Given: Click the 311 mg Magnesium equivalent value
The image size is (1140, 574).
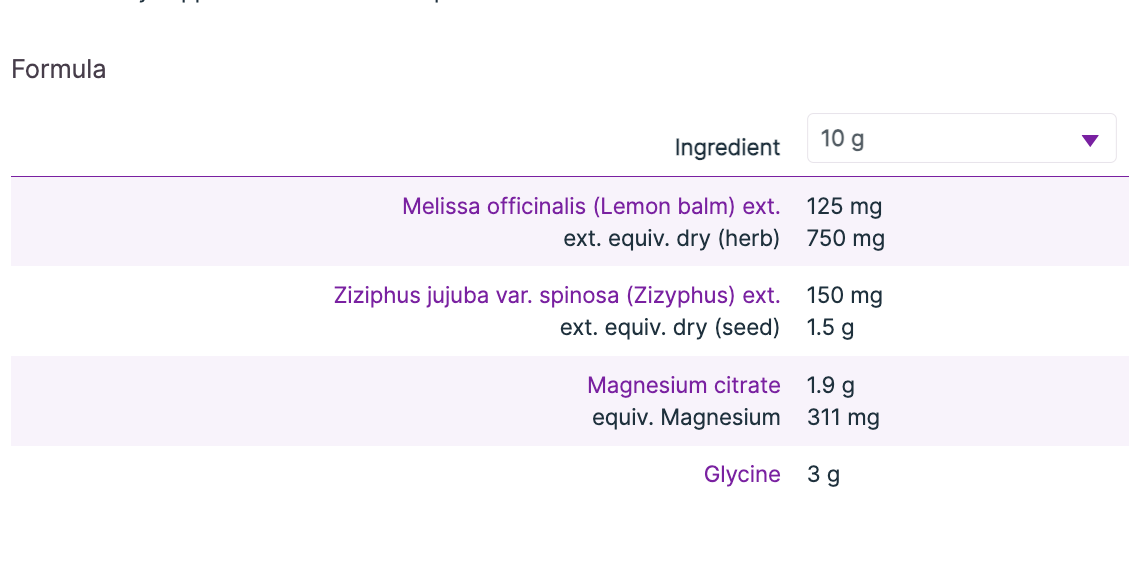Looking at the screenshot, I should pos(843,417).
